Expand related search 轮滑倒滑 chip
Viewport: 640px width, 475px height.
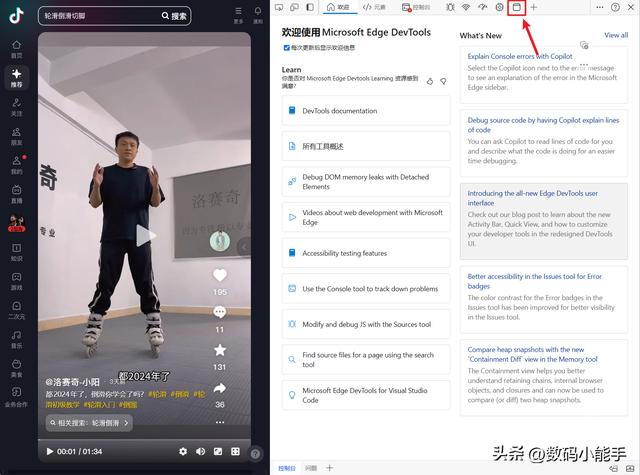tap(89, 423)
